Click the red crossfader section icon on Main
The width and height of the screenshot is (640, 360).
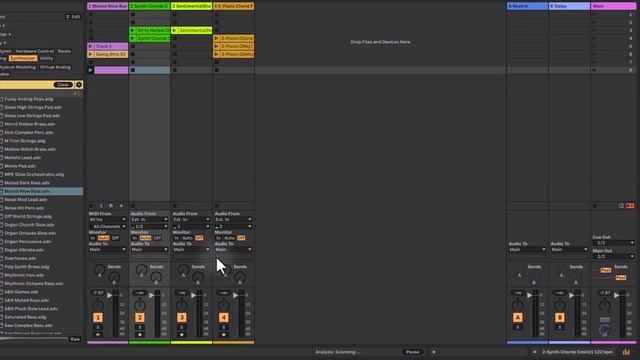tap(630, 206)
